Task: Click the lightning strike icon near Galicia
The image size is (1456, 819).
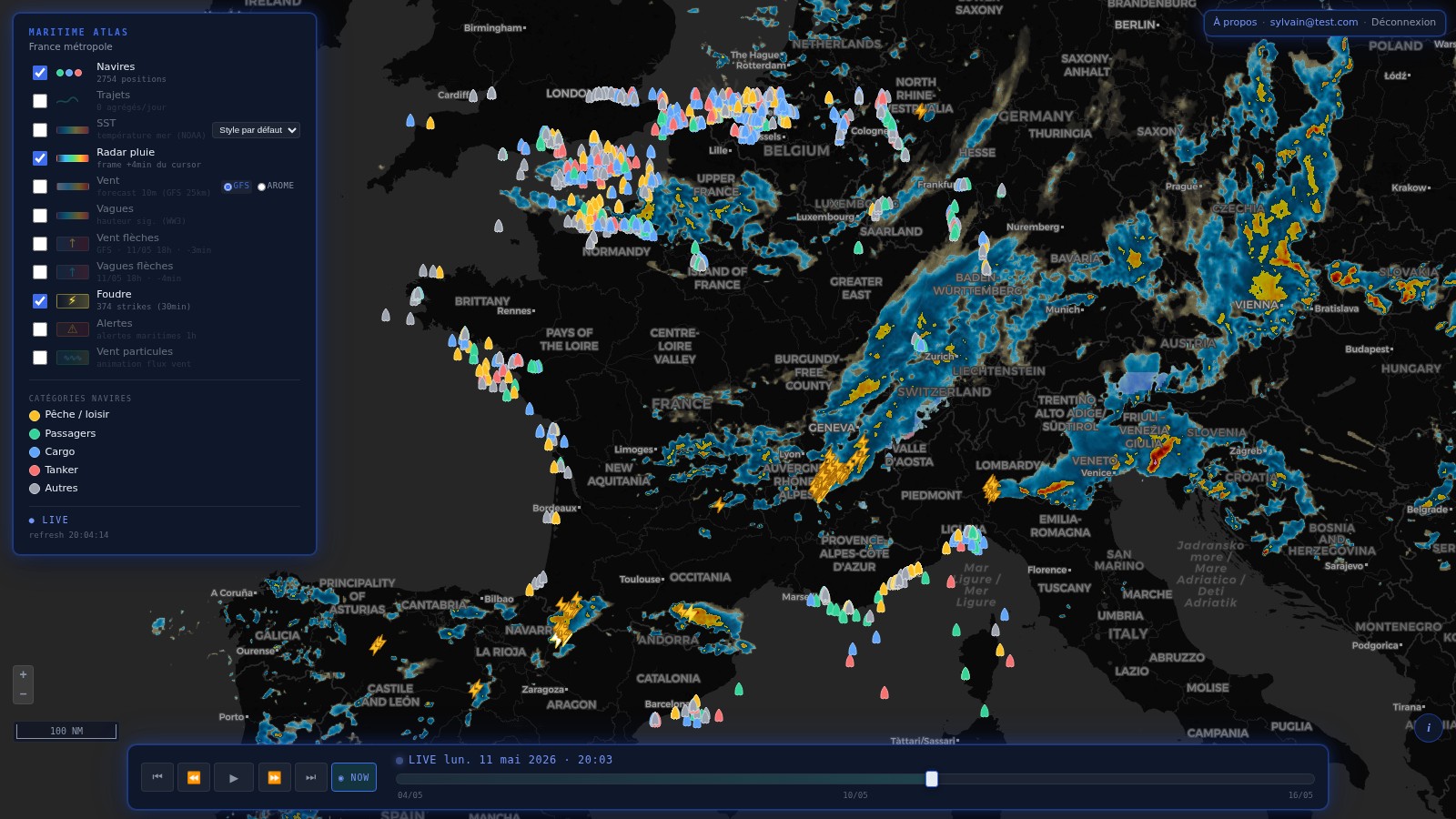Action: [378, 644]
